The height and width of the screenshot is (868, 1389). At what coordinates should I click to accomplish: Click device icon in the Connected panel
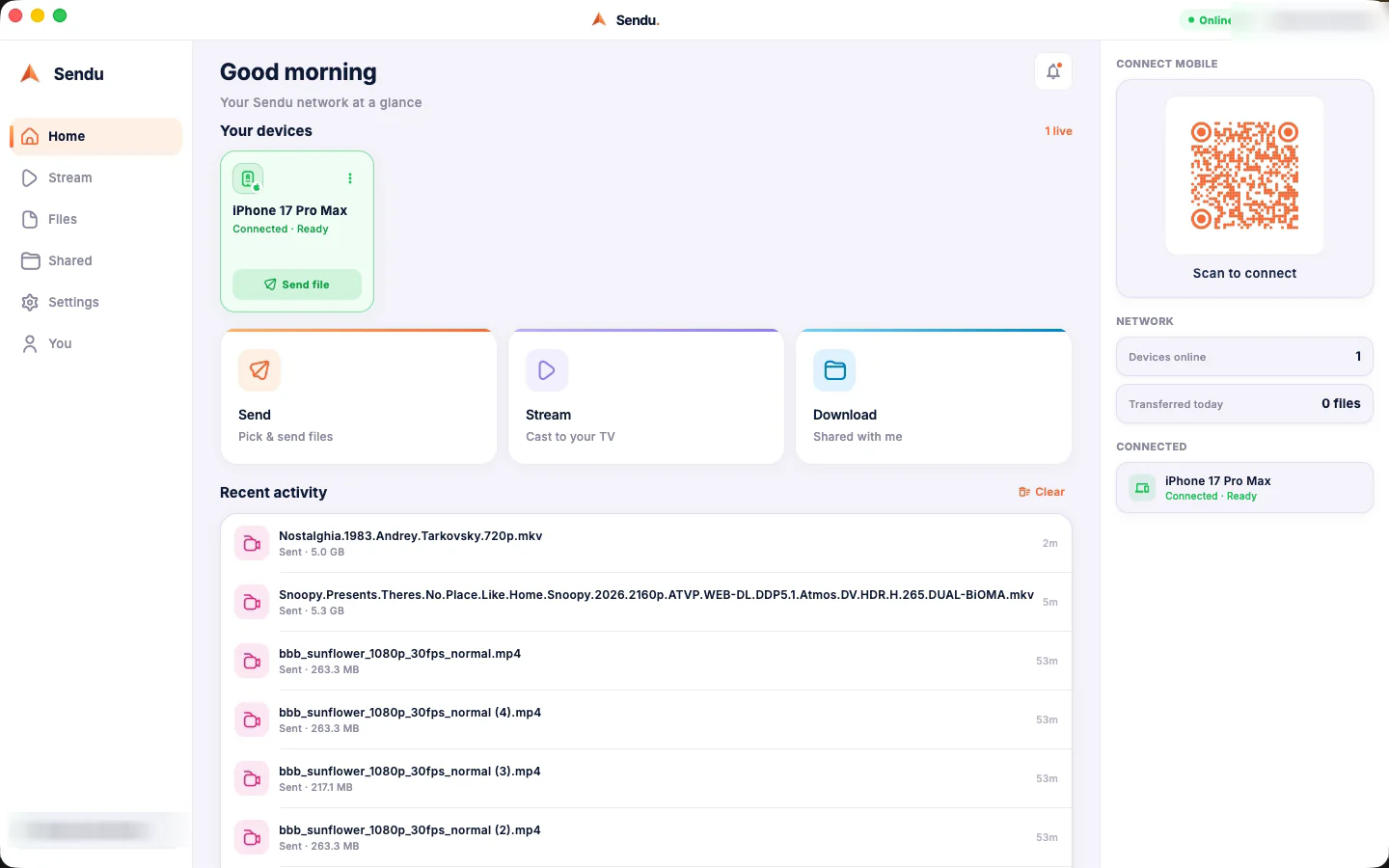(1142, 488)
